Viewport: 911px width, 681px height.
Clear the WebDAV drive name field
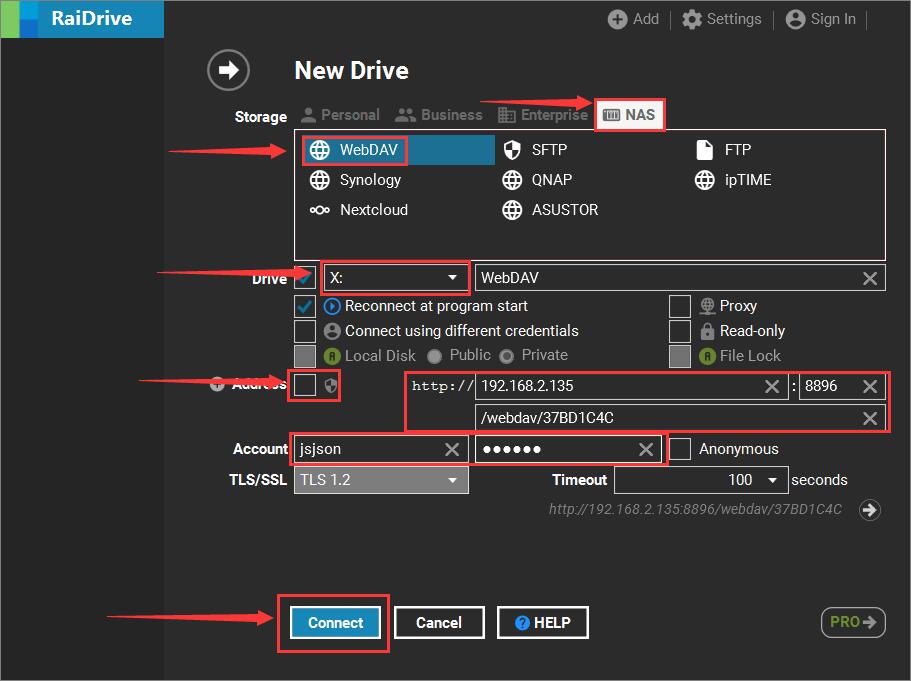[870, 278]
